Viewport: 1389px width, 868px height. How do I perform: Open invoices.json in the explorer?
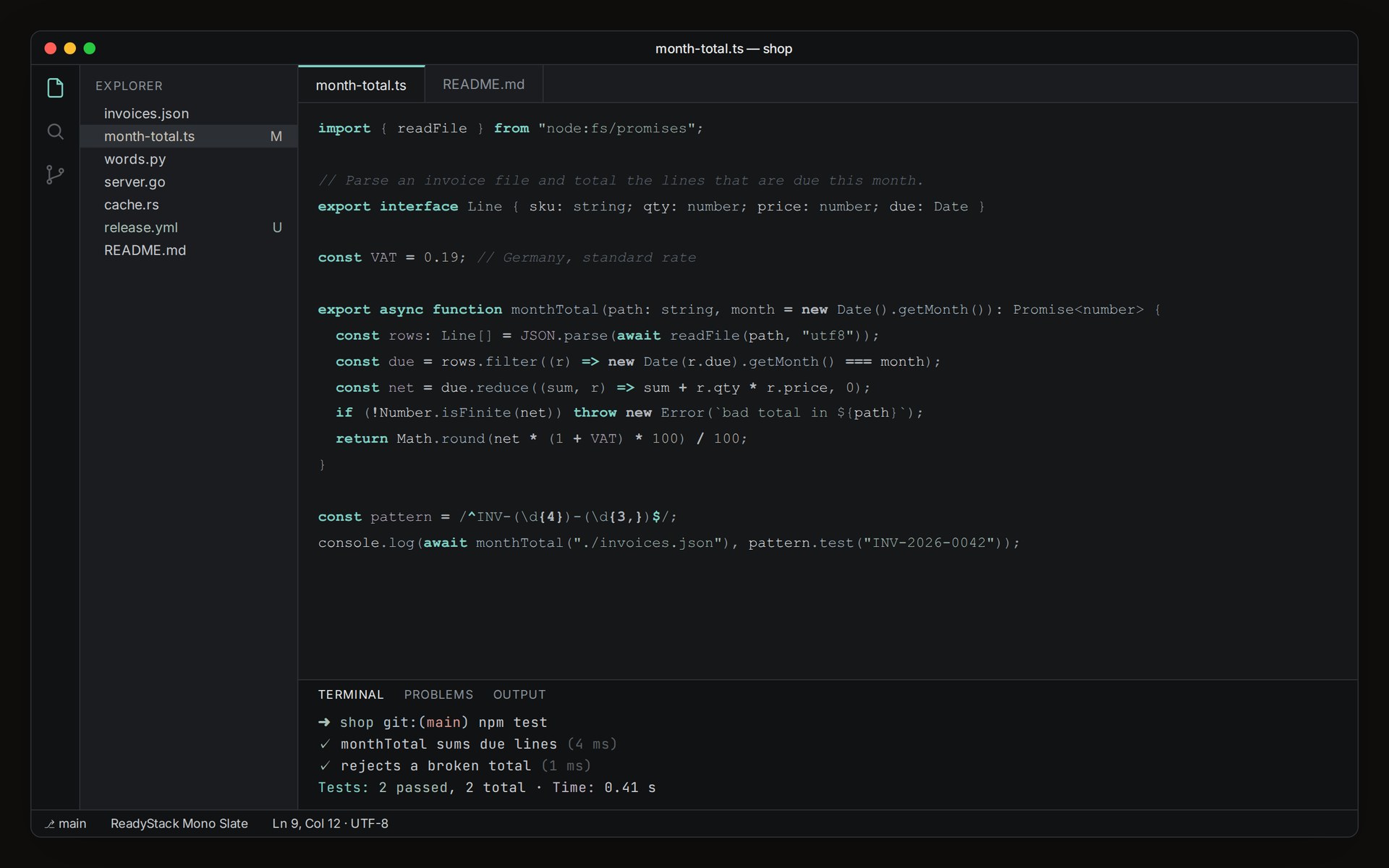pos(189,114)
